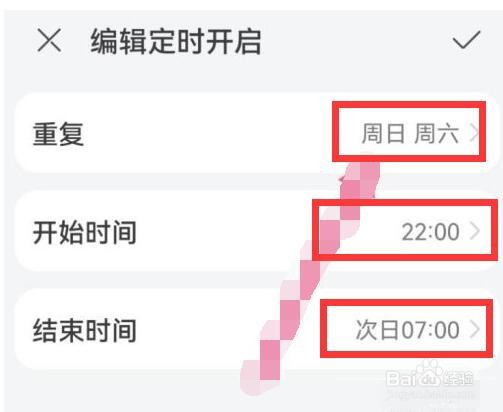Open the 开始时间 row
This screenshot has width=503, height=412.
pos(257,231)
